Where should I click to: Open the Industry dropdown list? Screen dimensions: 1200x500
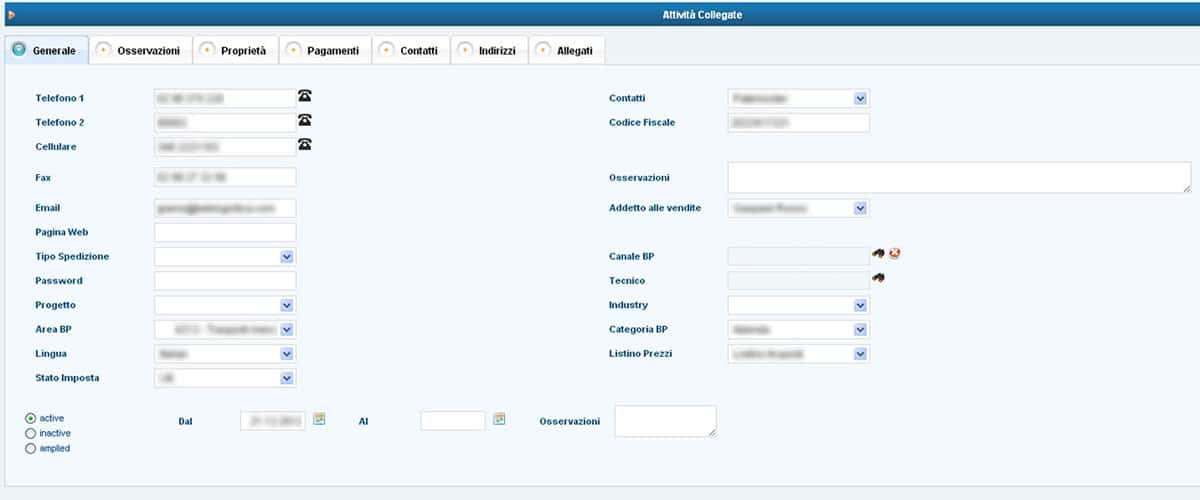point(860,305)
